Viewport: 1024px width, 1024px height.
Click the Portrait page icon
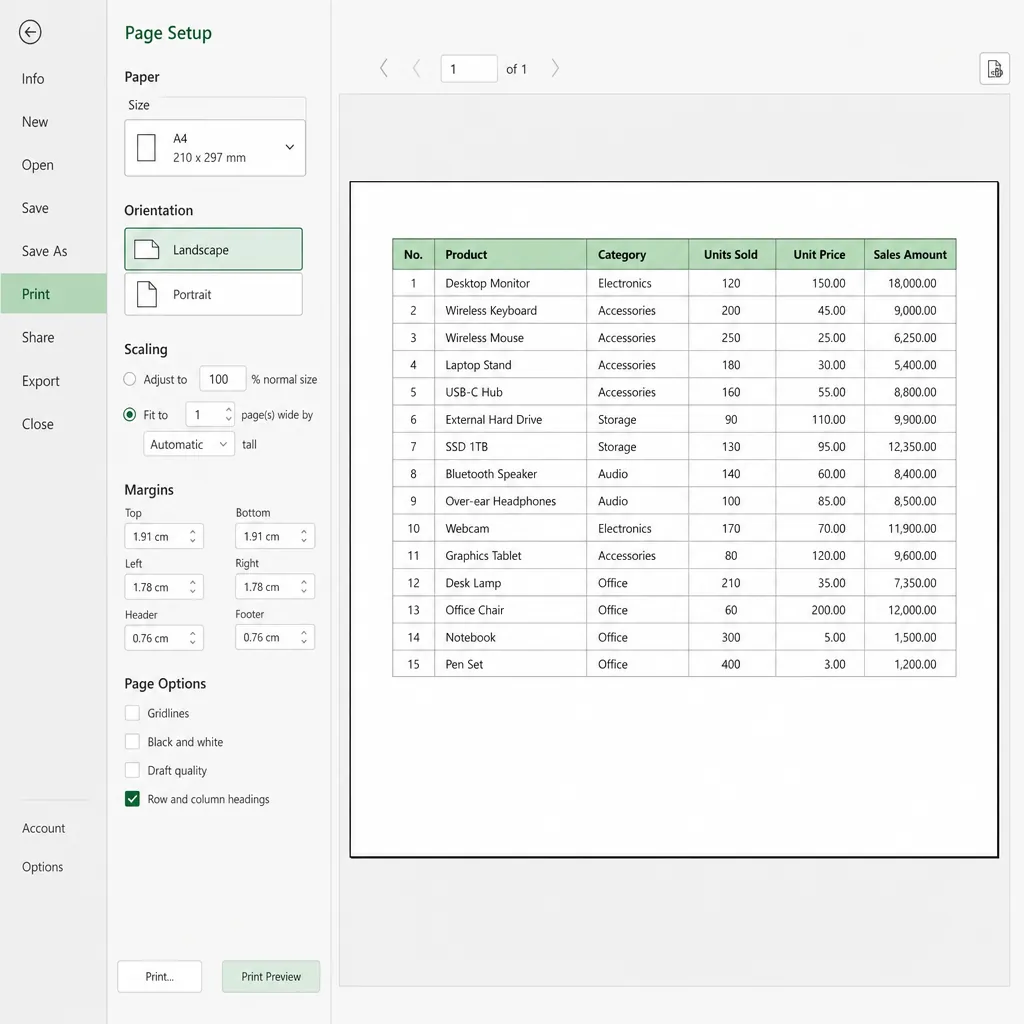click(147, 294)
